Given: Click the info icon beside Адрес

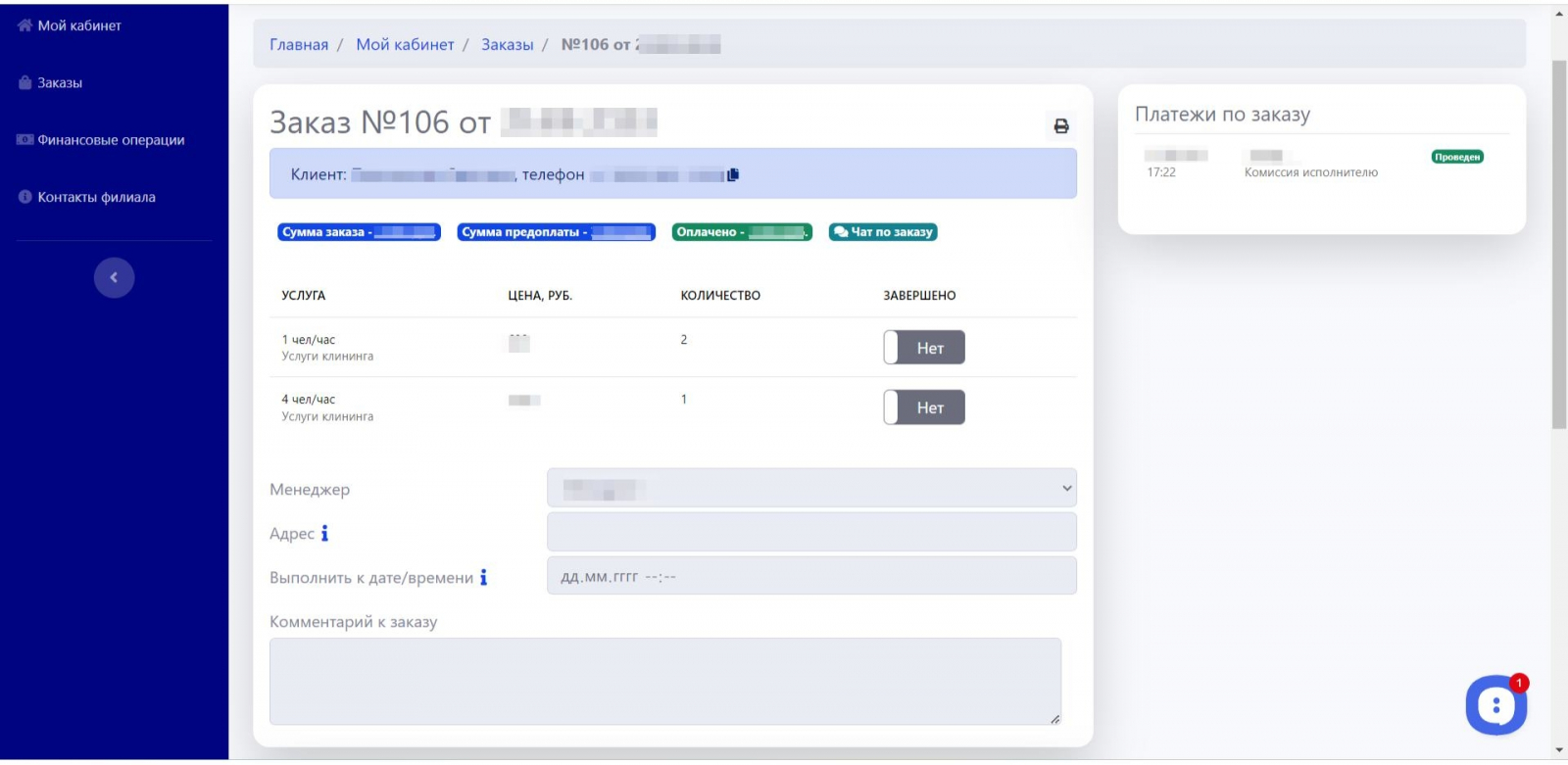Looking at the screenshot, I should coord(324,533).
